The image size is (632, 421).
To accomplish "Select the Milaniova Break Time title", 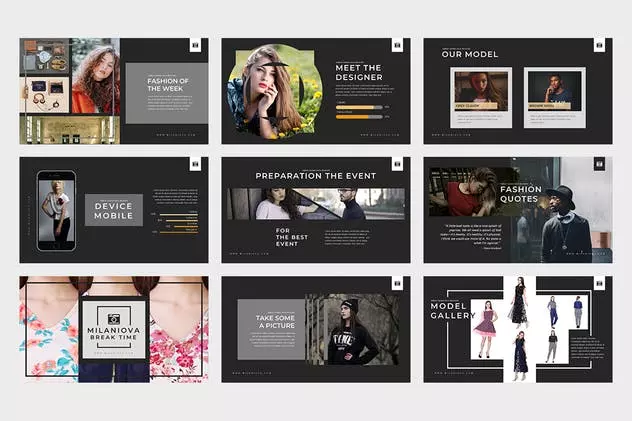I will [x=114, y=333].
